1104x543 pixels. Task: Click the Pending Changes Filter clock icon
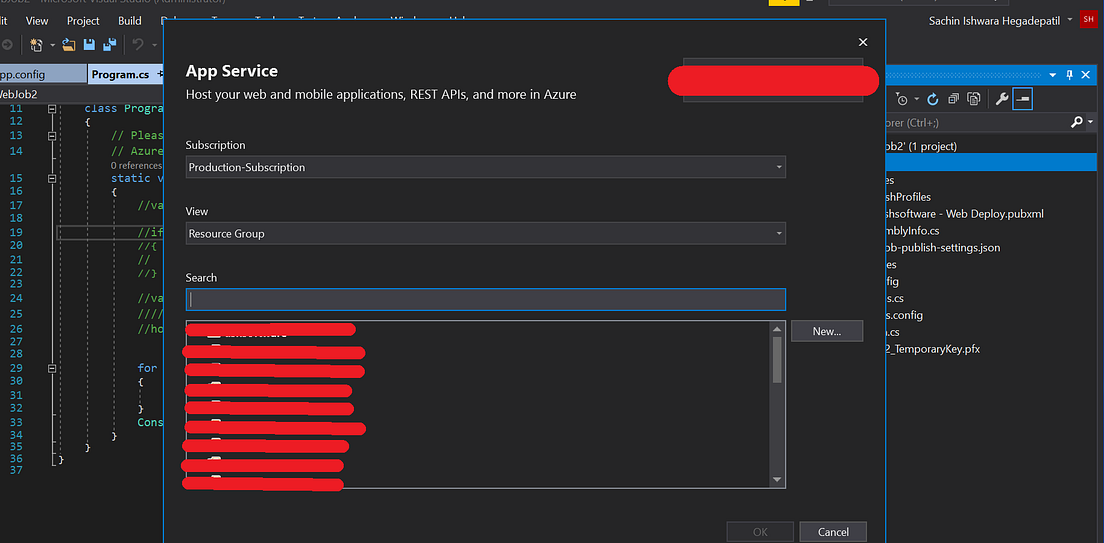tap(902, 99)
